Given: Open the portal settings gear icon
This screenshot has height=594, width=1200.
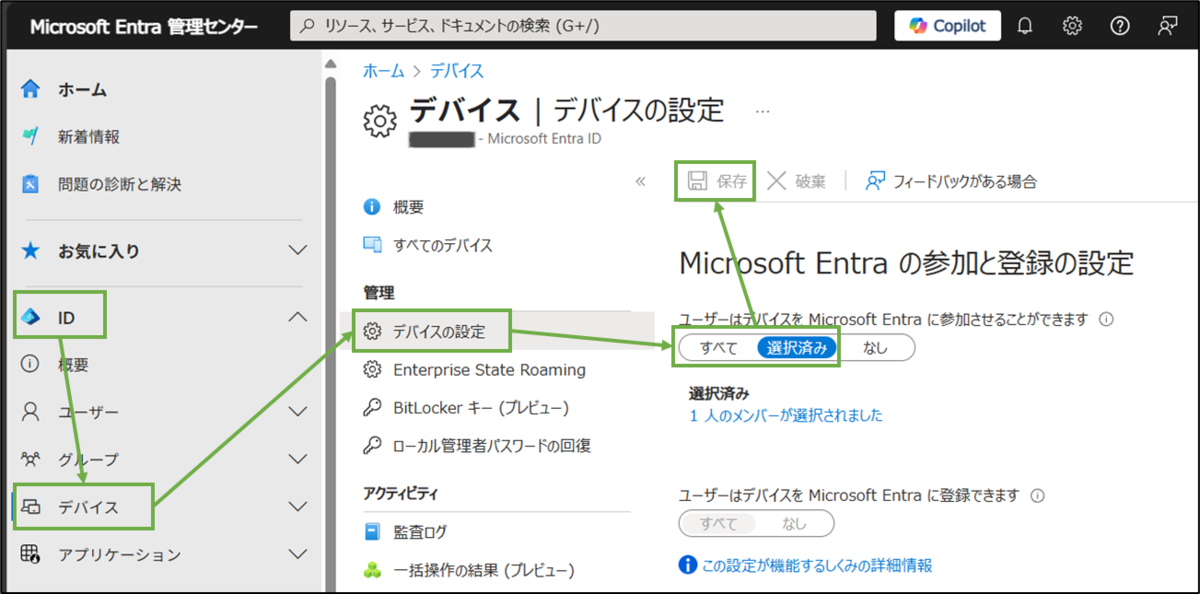Looking at the screenshot, I should click(x=1072, y=26).
